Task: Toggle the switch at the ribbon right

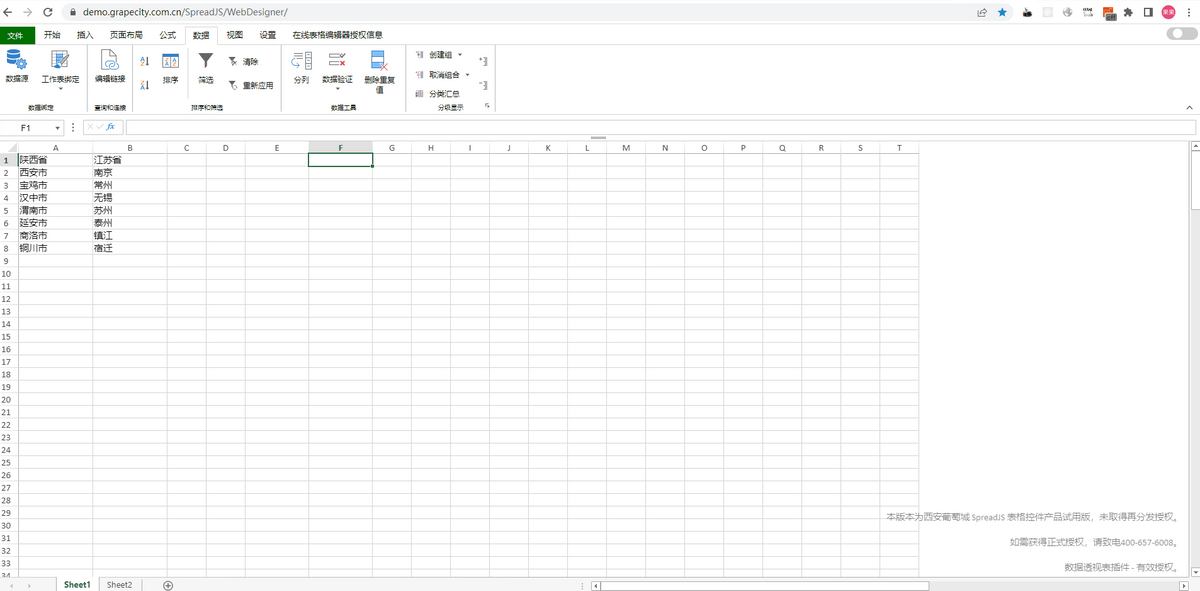Action: pos(1182,34)
